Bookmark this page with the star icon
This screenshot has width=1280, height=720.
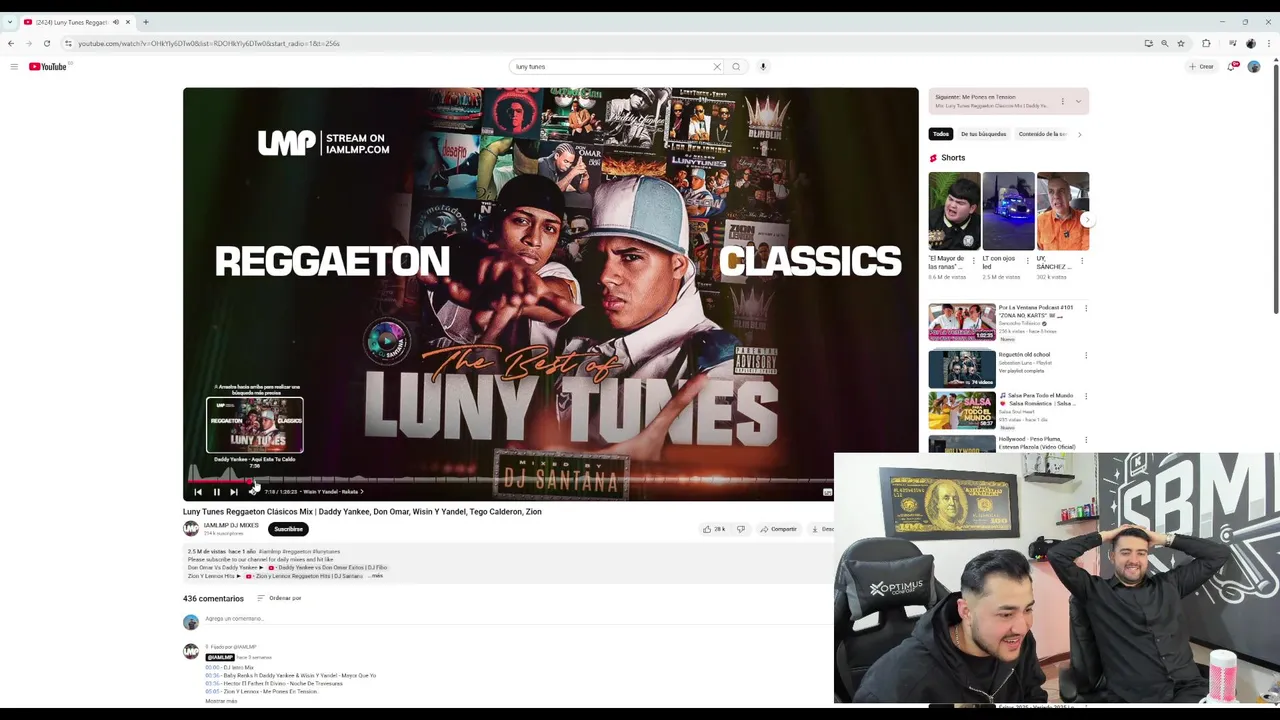click(1181, 43)
